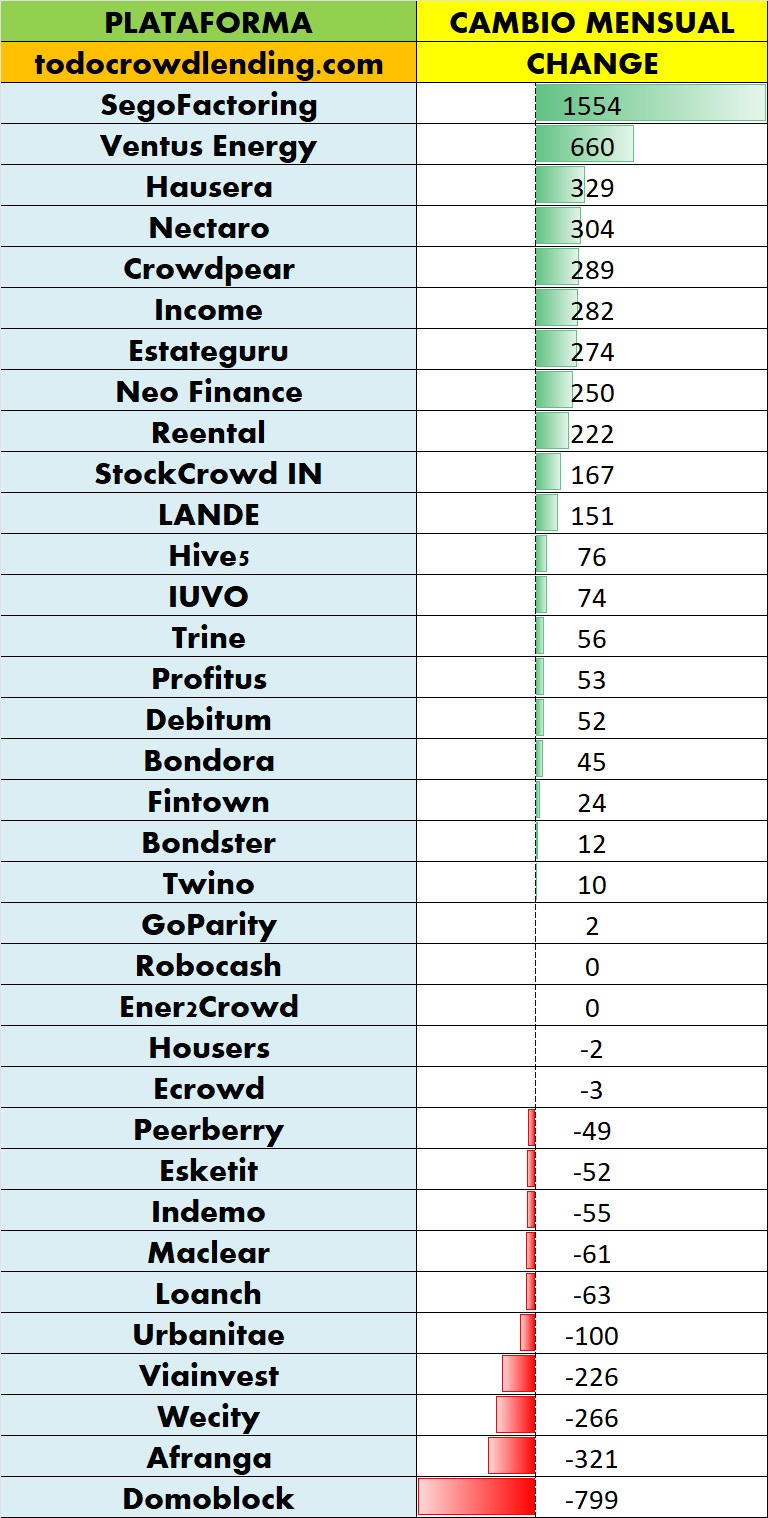The width and height of the screenshot is (768, 1518).
Task: Select Urbanitae's -100 change value
Action: click(x=592, y=1336)
